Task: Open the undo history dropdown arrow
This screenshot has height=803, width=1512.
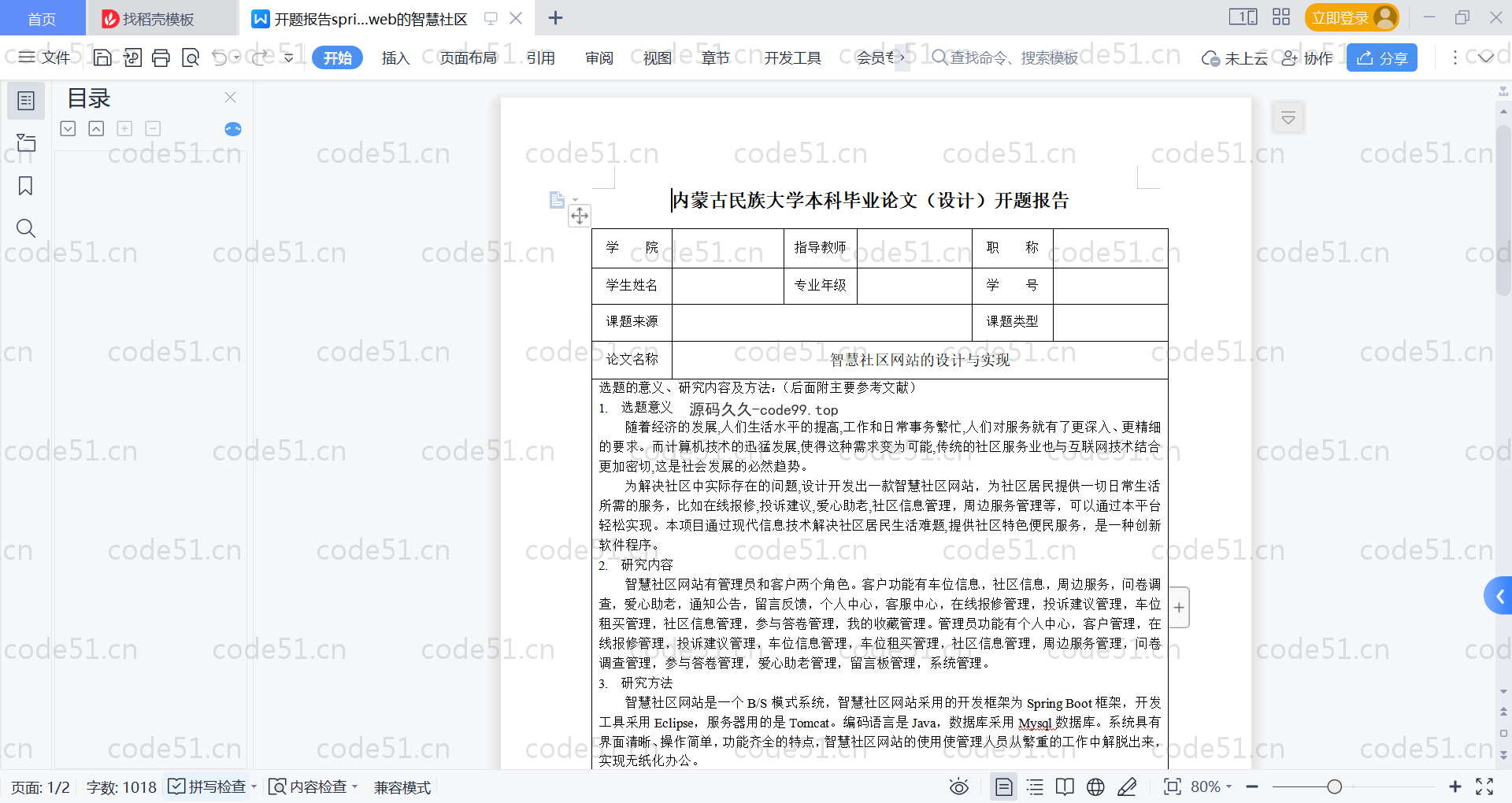Action: coord(236,57)
